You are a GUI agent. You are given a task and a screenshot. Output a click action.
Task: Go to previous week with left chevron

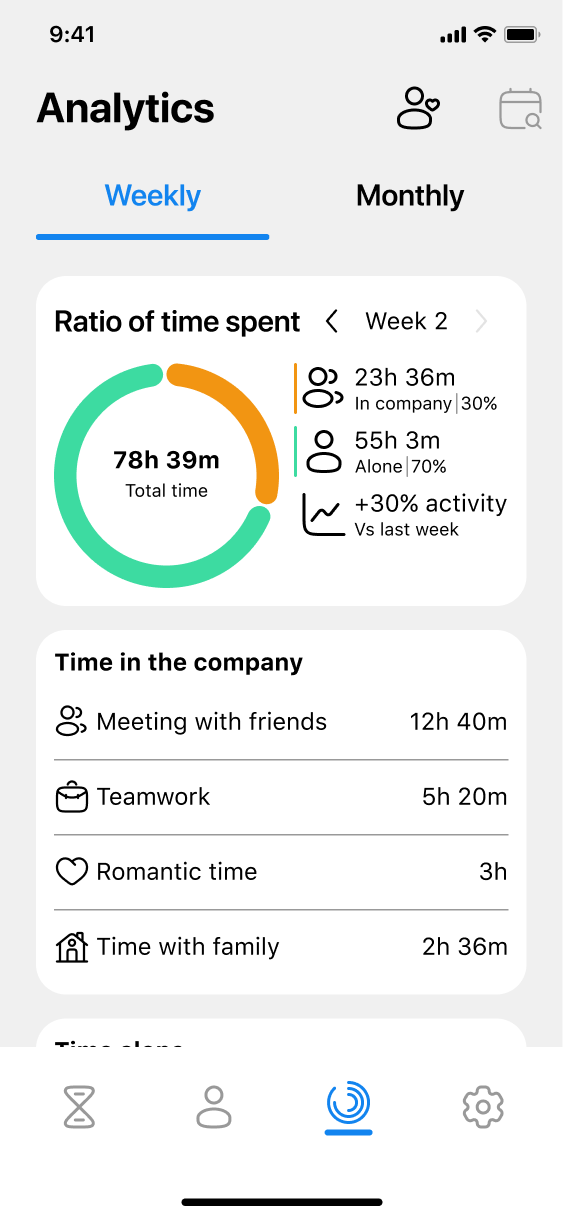(332, 321)
